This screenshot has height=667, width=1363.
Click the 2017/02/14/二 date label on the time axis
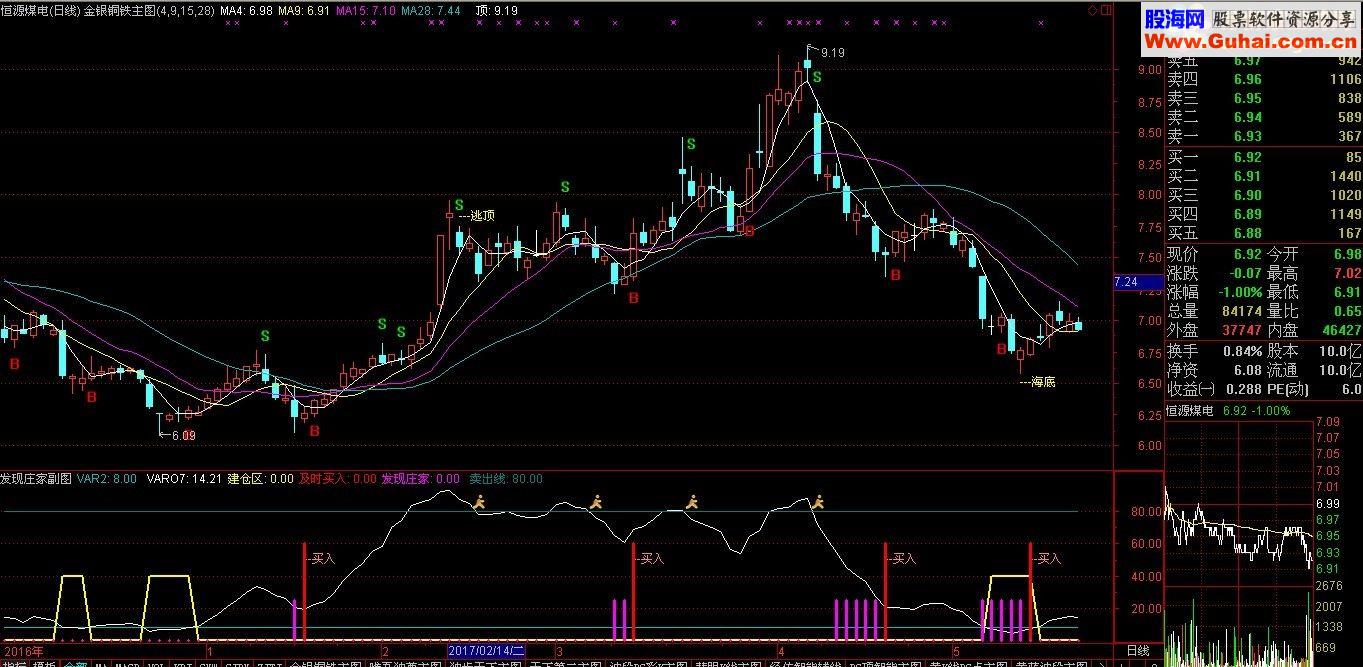click(487, 650)
